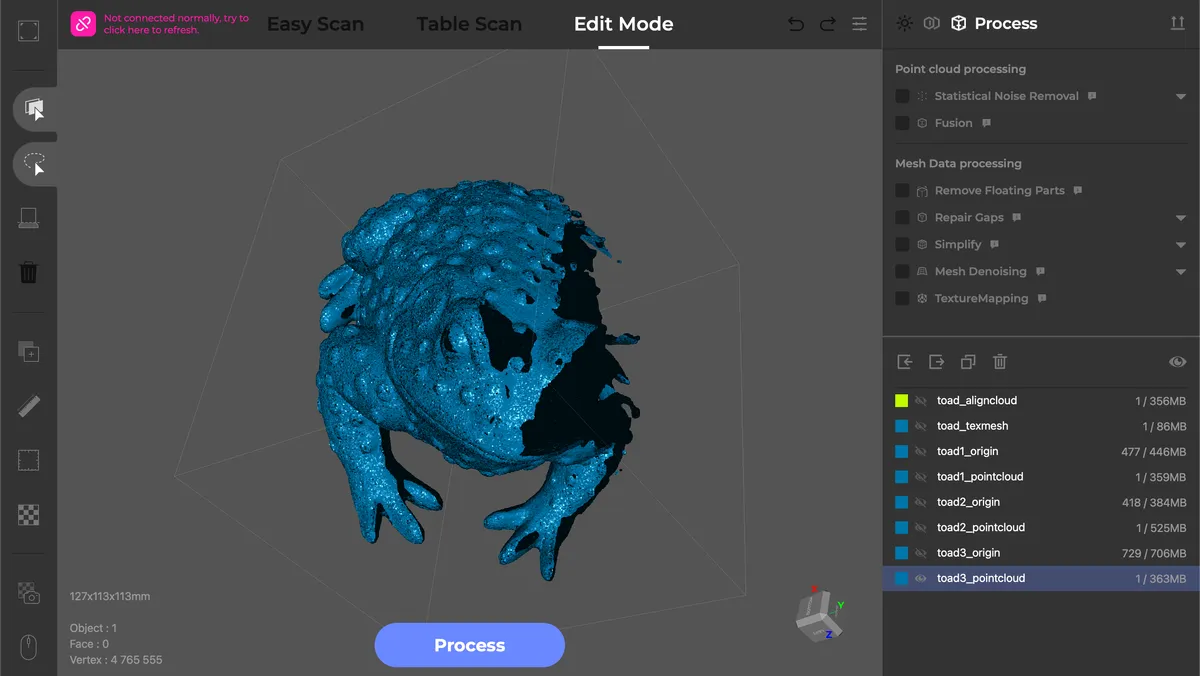Show toad_aligncloud using its eye icon

click(921, 400)
